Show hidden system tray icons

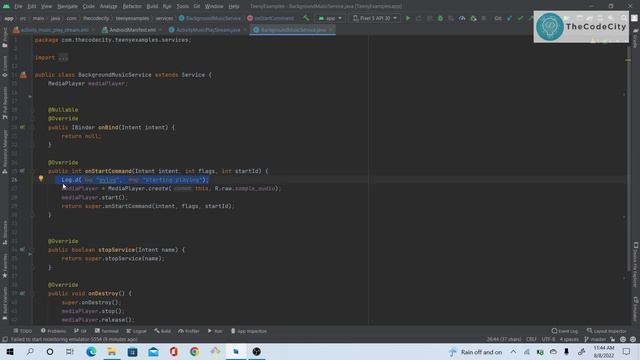click(x=513, y=352)
